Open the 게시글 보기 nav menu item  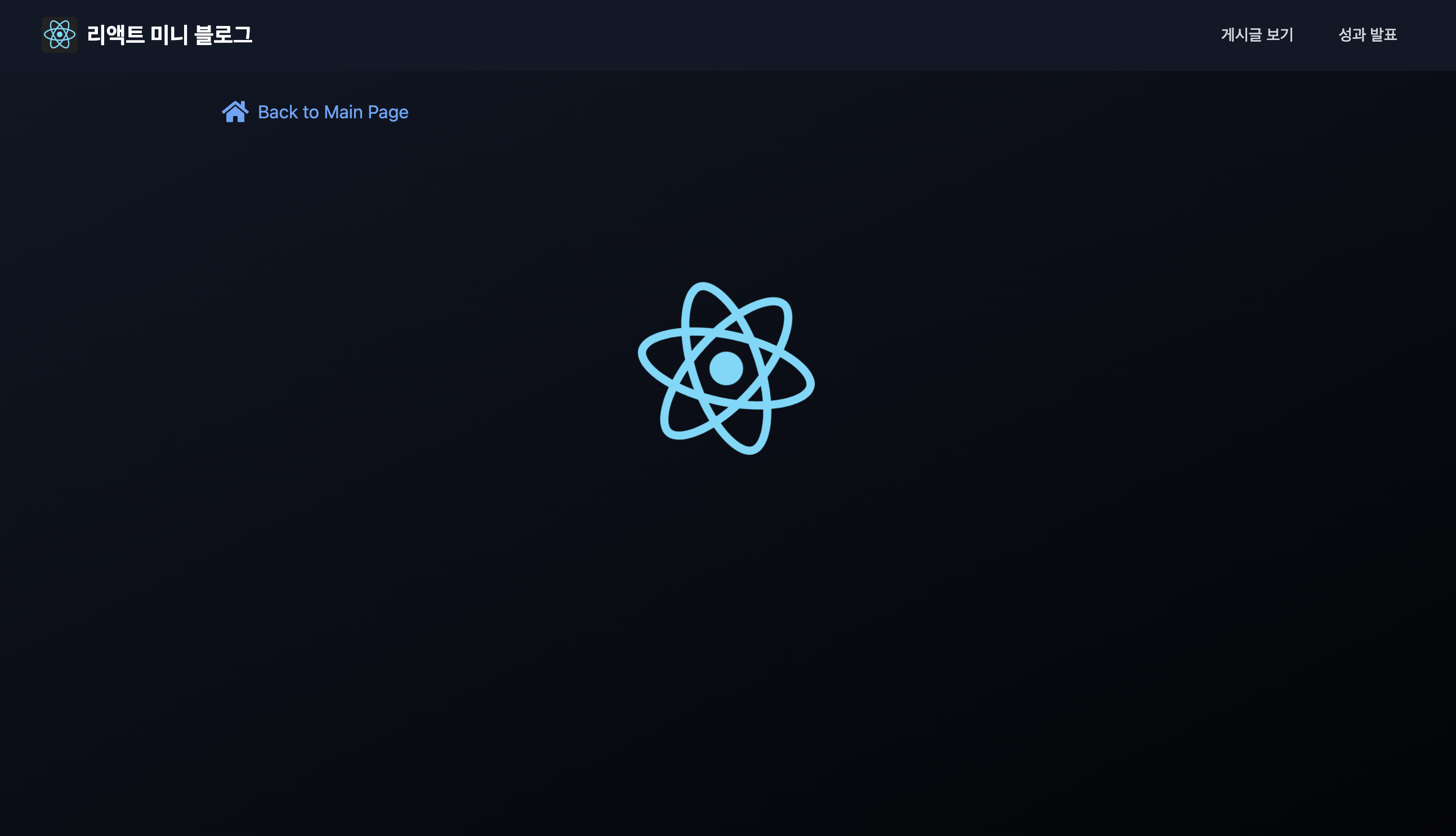coord(1256,34)
